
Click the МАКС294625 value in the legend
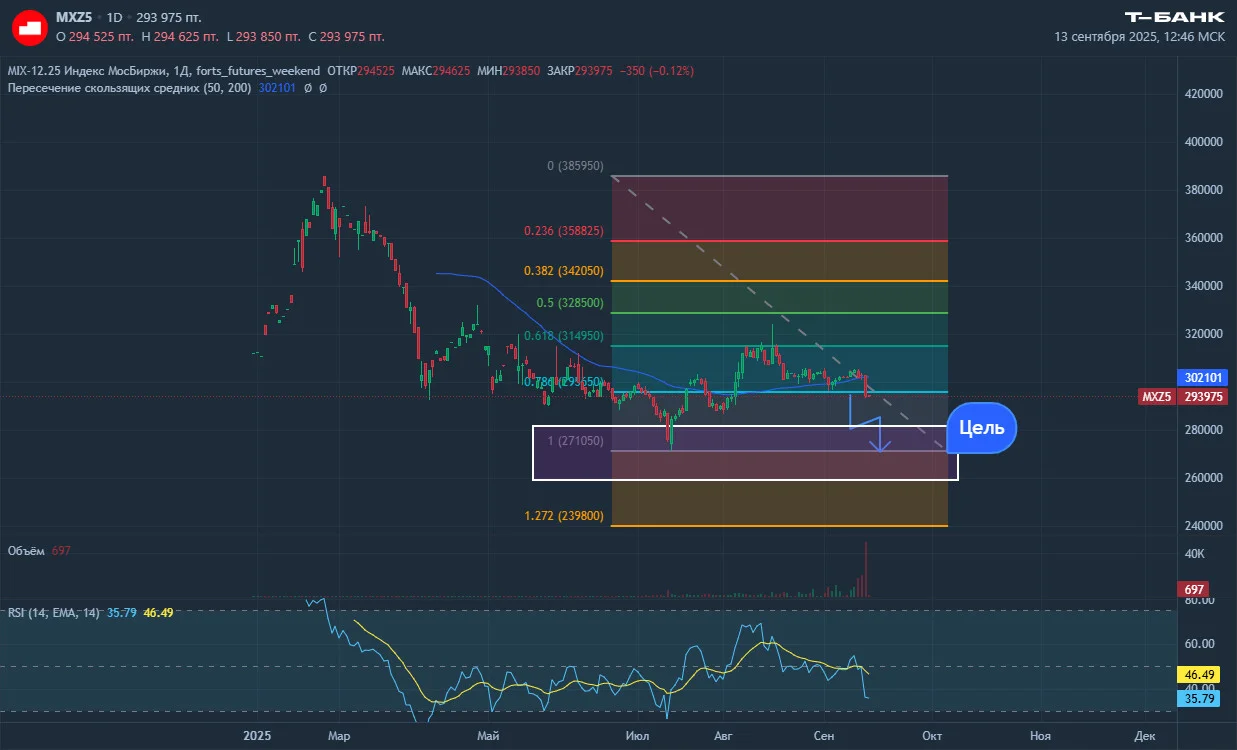[x=435, y=71]
